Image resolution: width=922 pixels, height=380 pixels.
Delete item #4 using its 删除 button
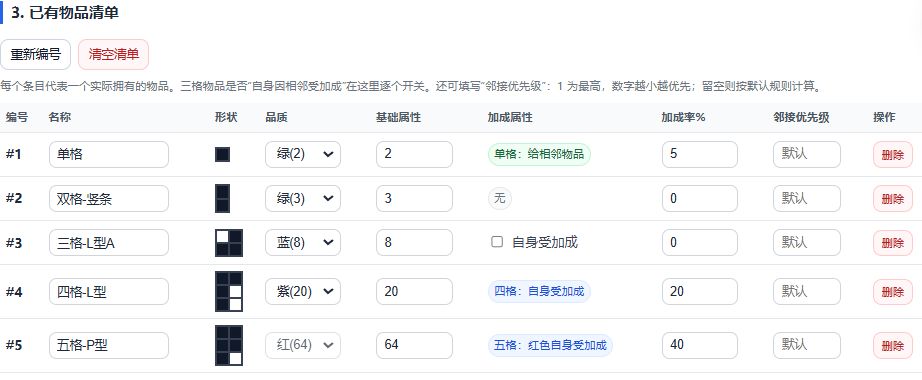pos(893,292)
